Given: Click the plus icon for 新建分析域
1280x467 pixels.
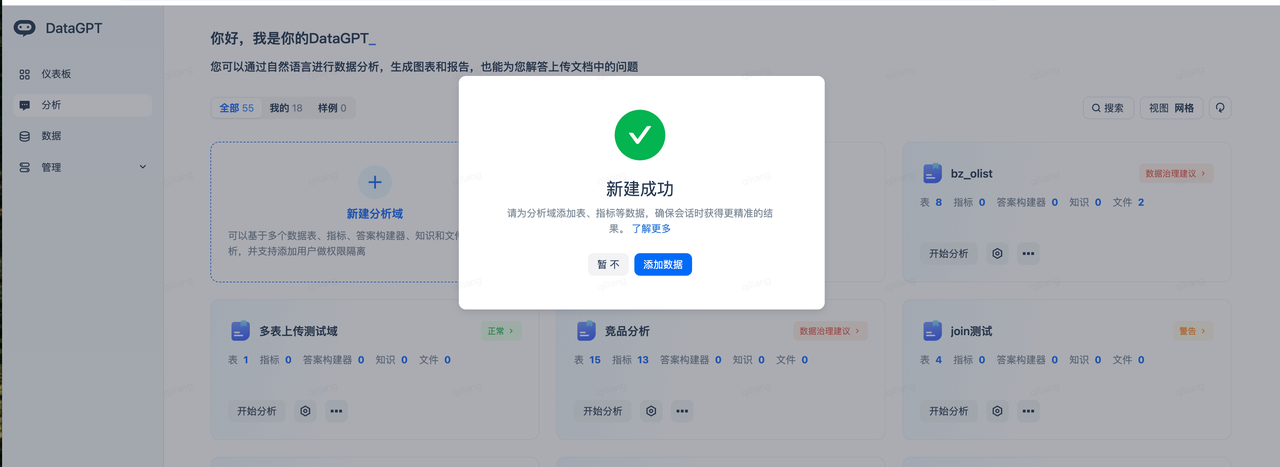Looking at the screenshot, I should (375, 182).
